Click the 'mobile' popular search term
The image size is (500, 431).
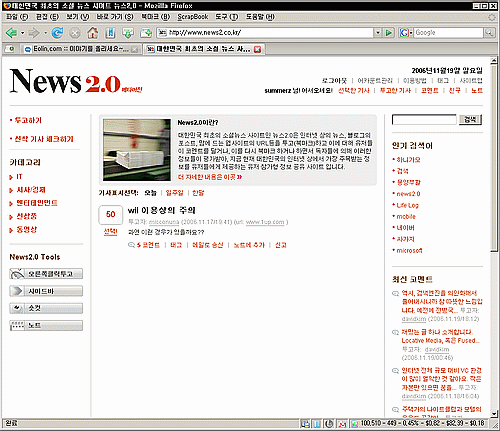[x=406, y=216]
